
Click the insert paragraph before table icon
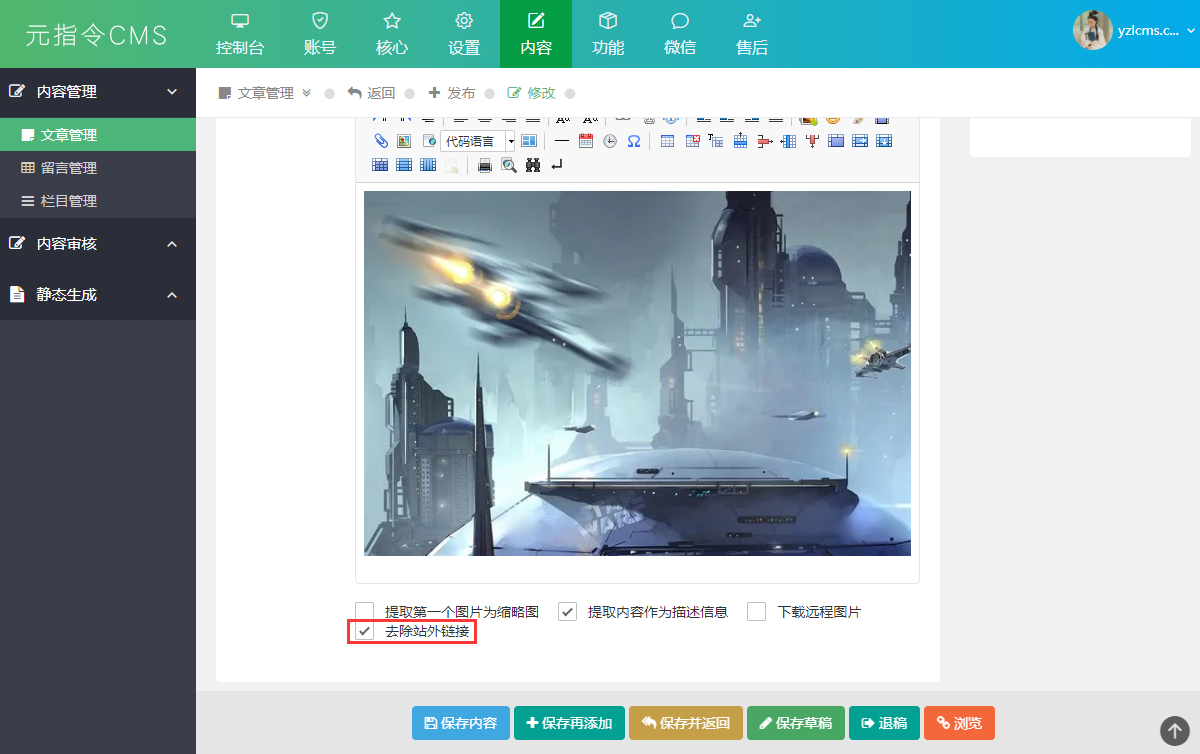716,141
